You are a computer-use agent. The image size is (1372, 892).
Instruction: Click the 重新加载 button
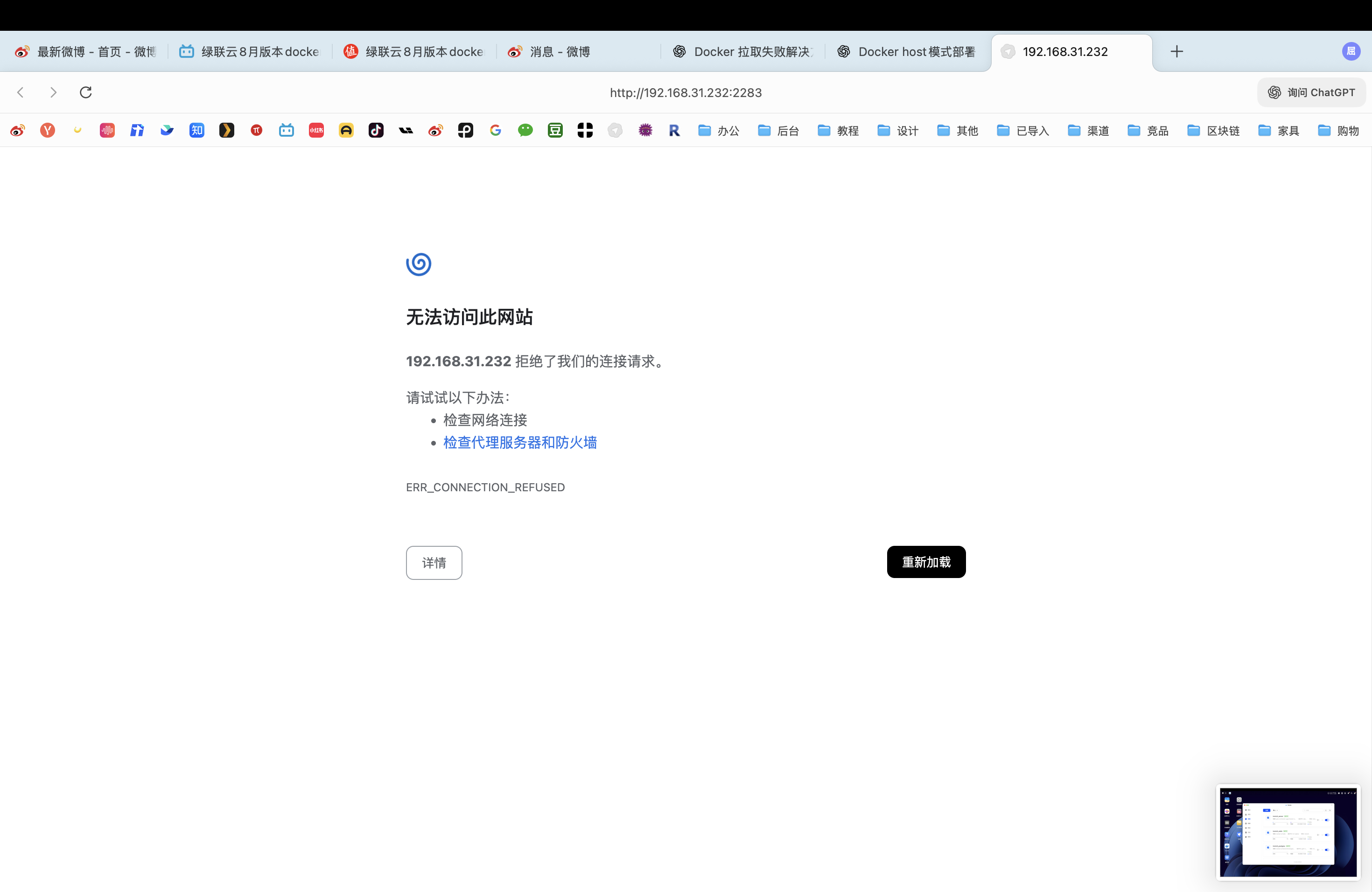click(x=926, y=562)
